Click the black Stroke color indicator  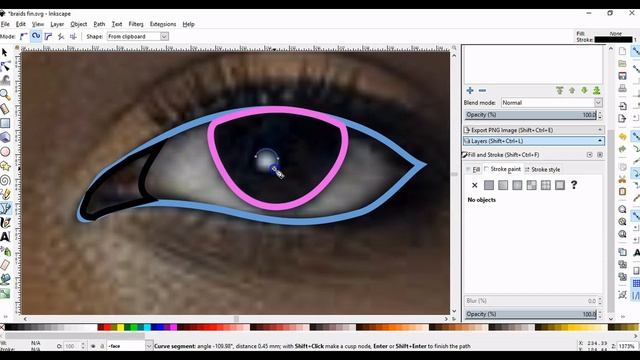point(613,40)
